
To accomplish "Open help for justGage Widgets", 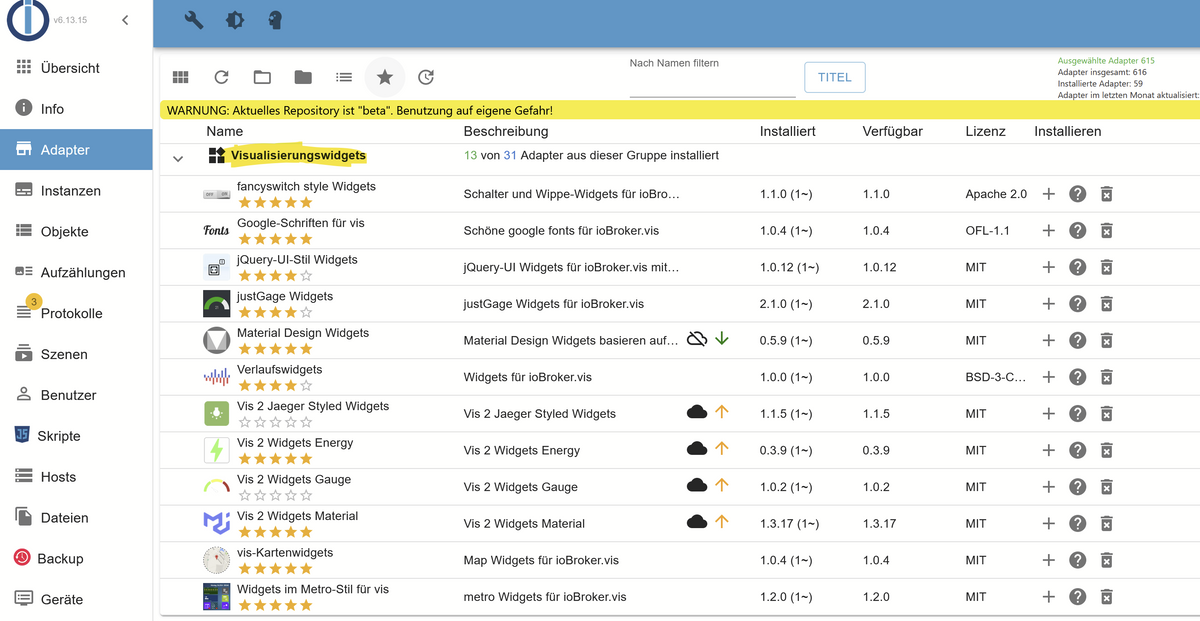I will [1077, 304].
